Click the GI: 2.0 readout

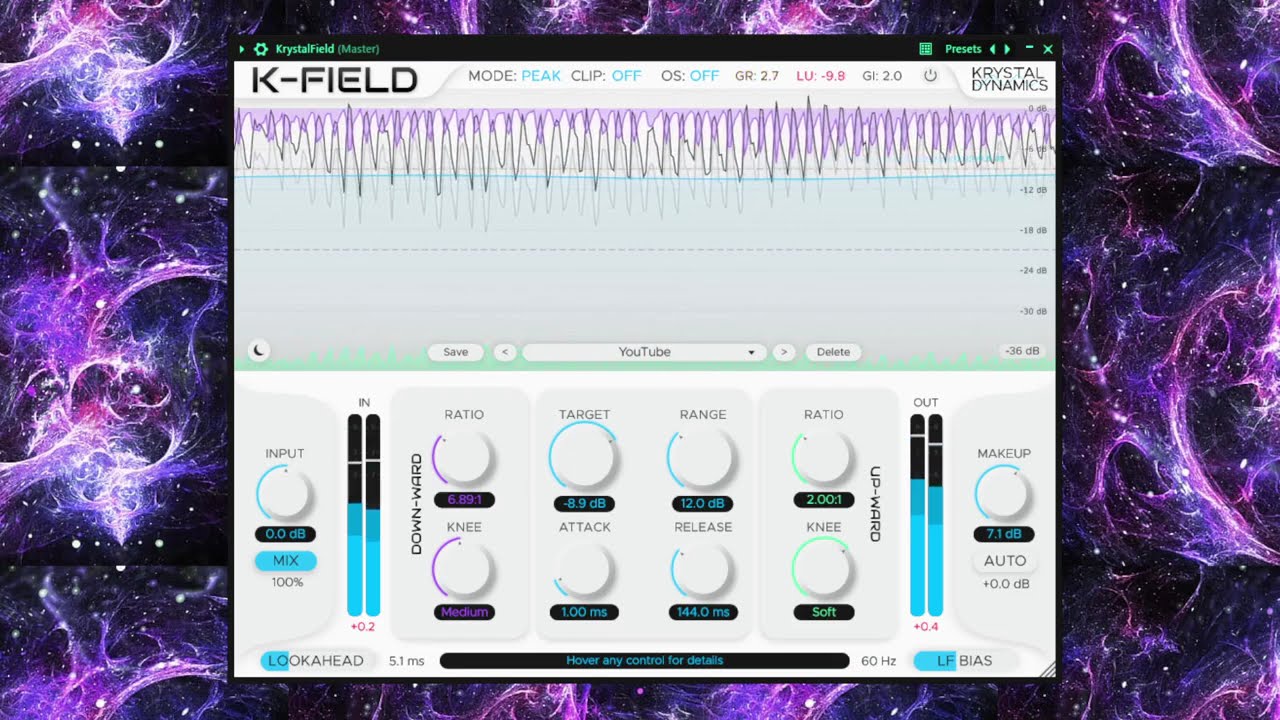(x=882, y=76)
